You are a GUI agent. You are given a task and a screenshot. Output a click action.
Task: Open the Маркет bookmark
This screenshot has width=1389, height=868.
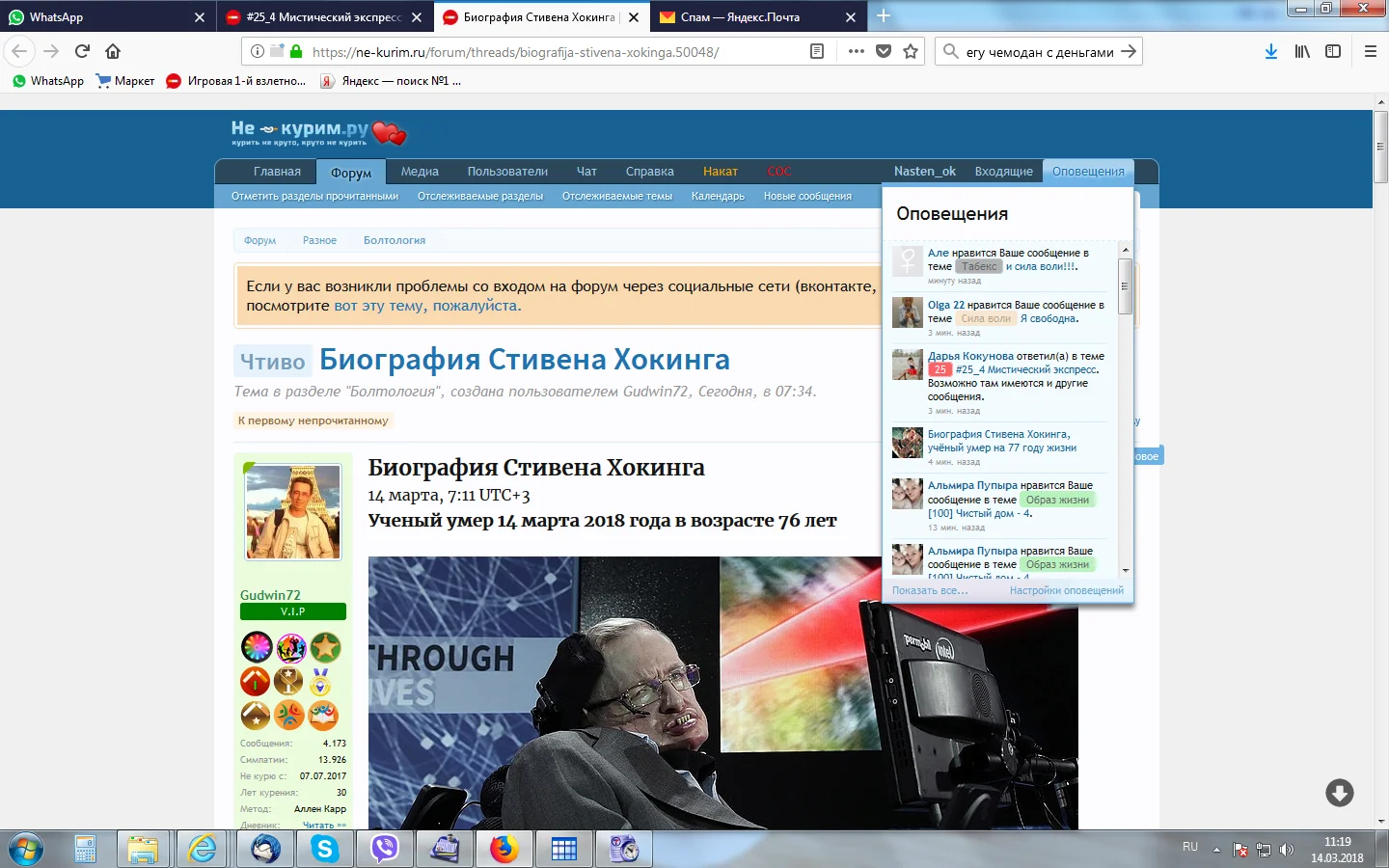[125, 81]
